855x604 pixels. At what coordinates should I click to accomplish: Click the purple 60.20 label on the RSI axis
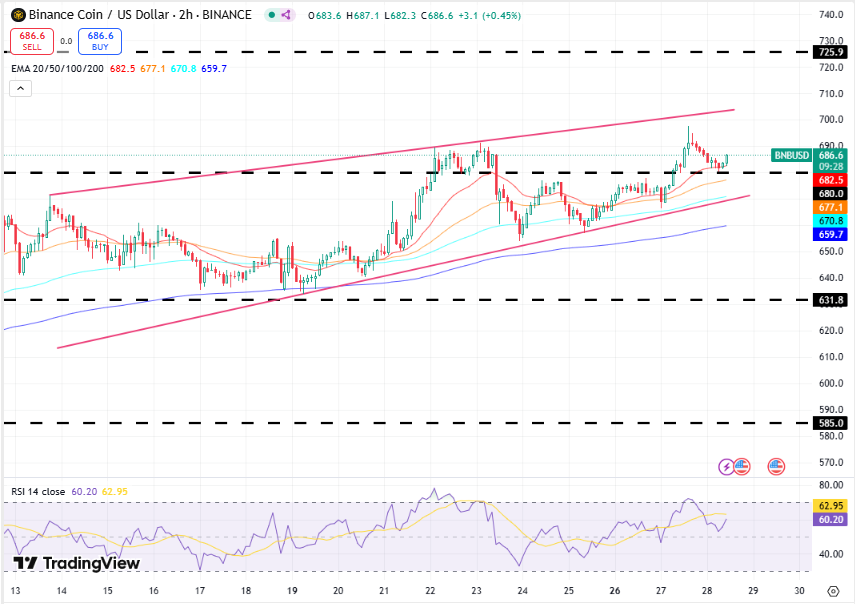click(830, 520)
